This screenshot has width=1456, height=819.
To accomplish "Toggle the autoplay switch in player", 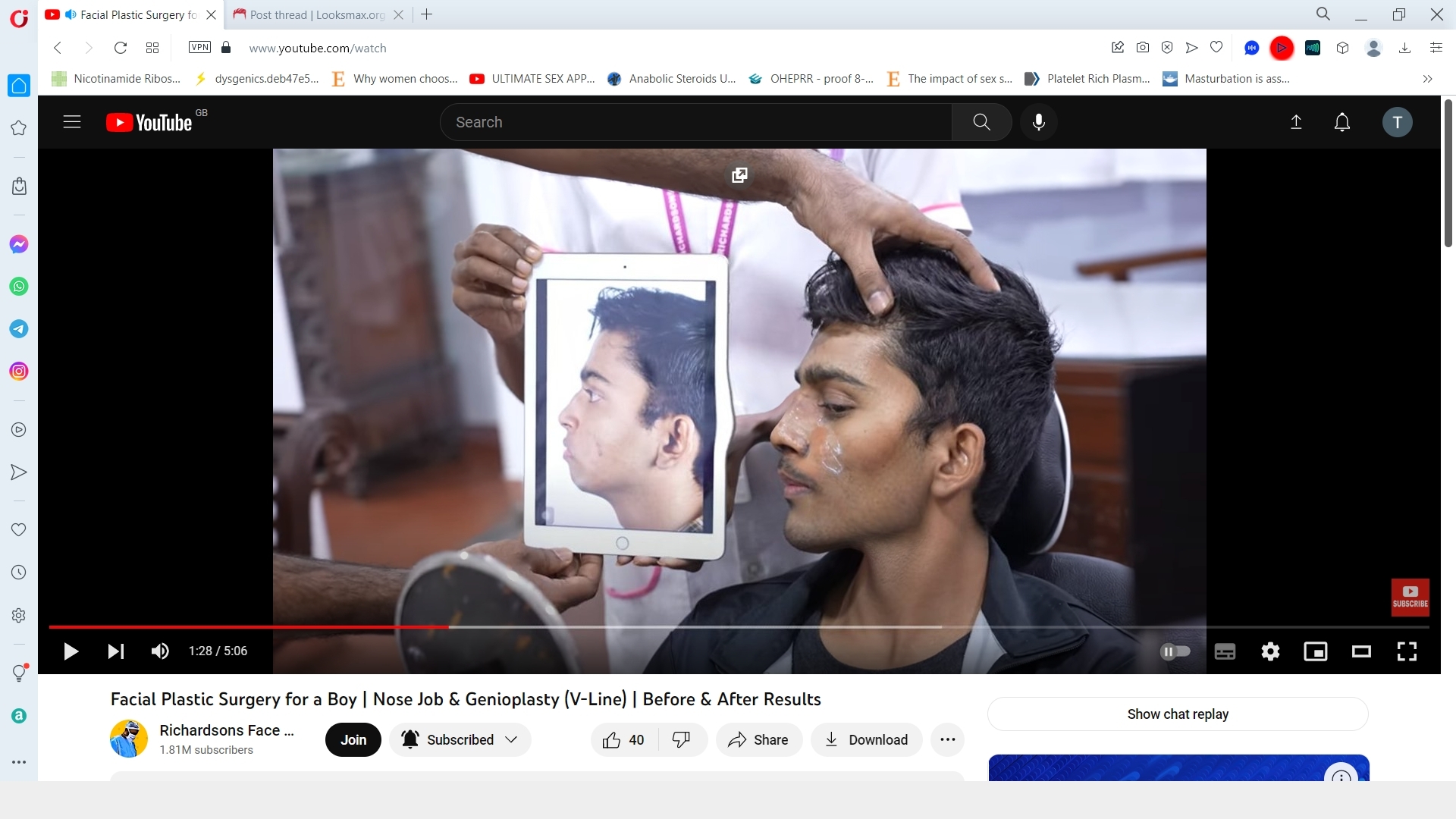I will click(x=1175, y=651).
